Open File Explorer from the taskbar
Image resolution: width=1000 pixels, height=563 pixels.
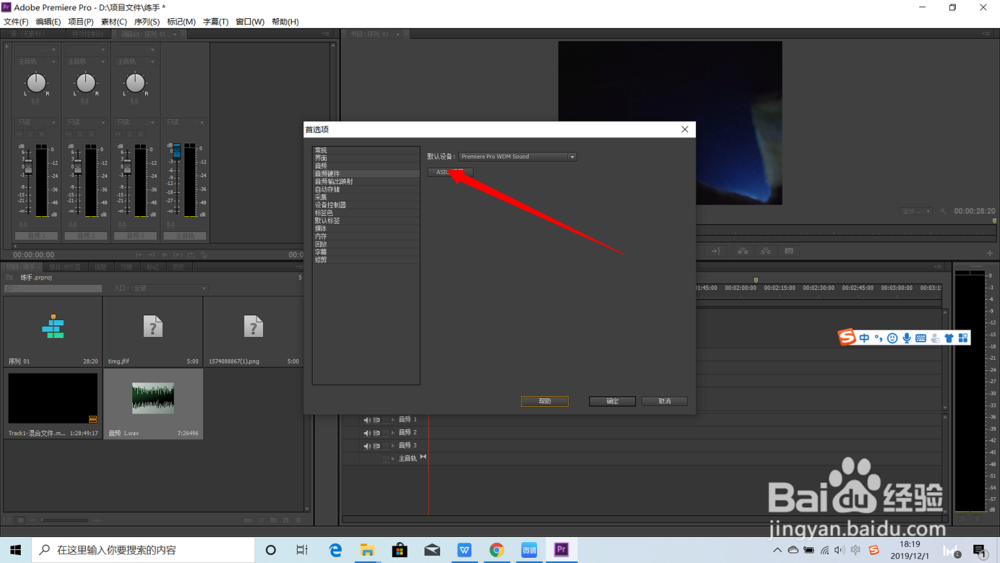367,550
